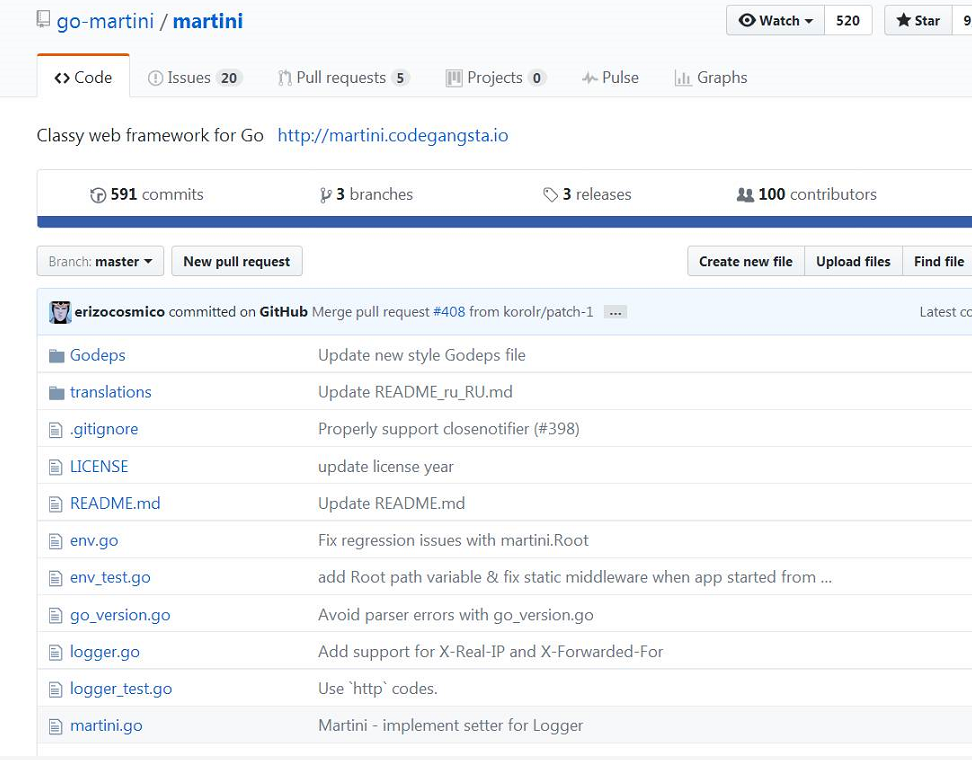Switch to the Issues tab
972x760 pixels.
click(195, 77)
